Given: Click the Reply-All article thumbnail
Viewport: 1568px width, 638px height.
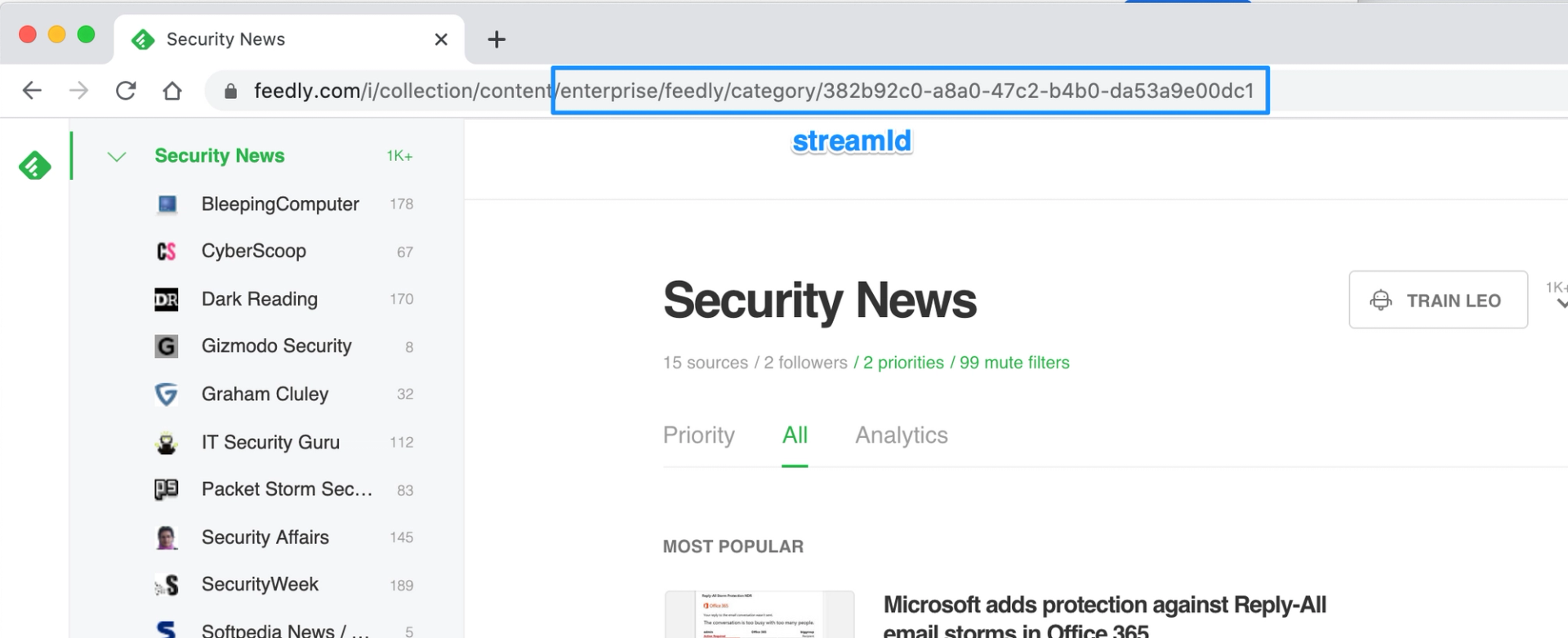Looking at the screenshot, I should click(x=759, y=614).
